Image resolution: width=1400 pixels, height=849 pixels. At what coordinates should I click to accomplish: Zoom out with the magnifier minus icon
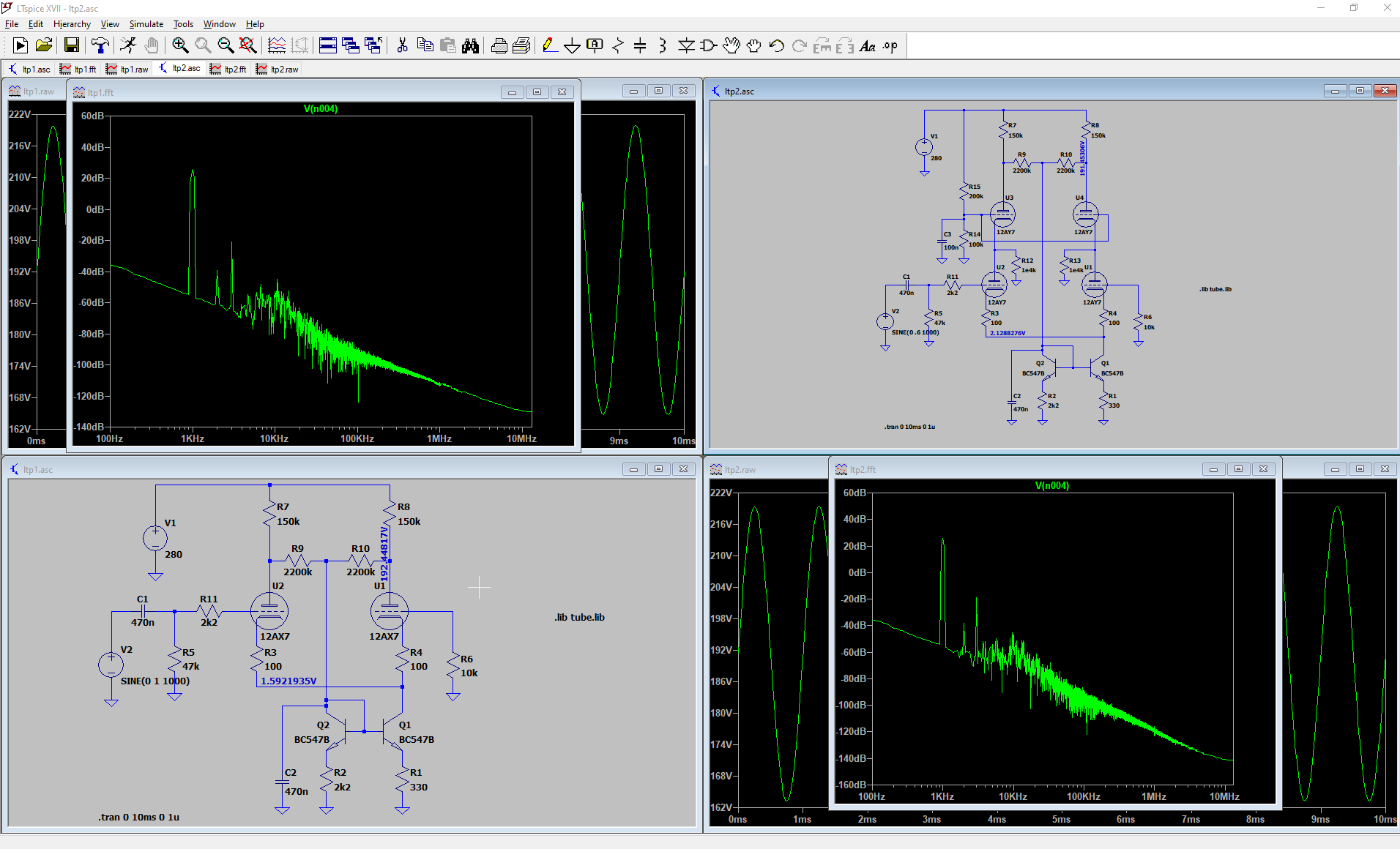click(x=226, y=46)
